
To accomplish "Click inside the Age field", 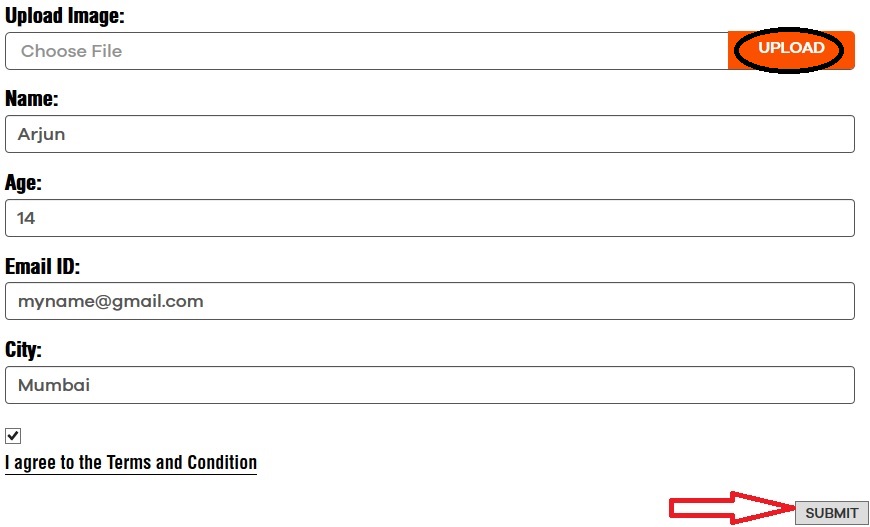I will [x=430, y=218].
